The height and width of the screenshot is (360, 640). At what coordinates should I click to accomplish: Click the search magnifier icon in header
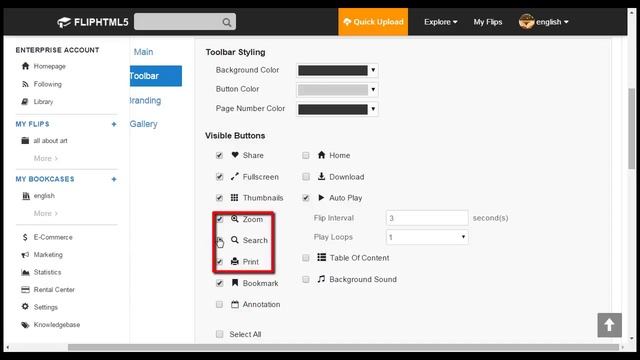[x=227, y=22]
